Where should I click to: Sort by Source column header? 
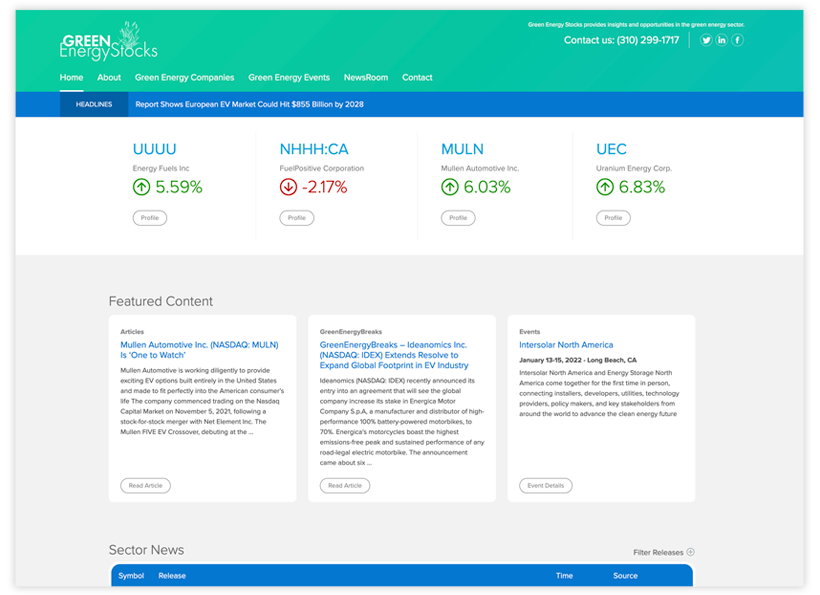click(625, 575)
